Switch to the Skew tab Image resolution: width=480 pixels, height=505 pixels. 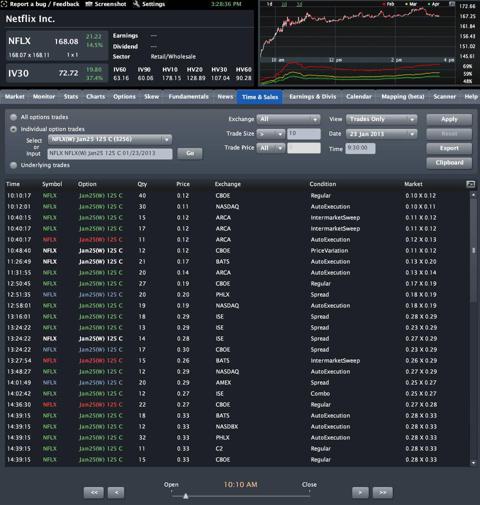click(x=152, y=97)
